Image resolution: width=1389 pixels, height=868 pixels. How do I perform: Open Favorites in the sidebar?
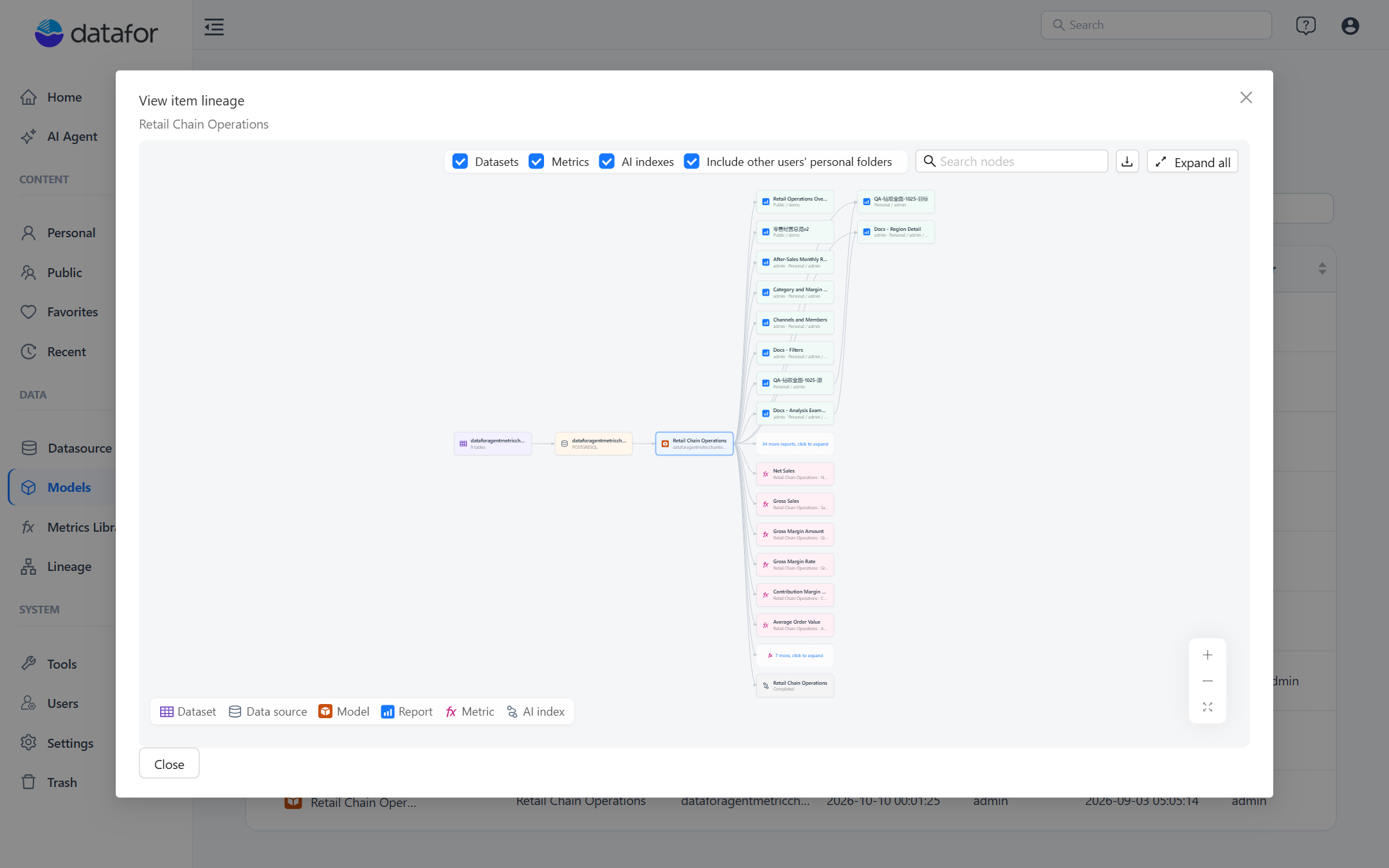click(x=58, y=312)
